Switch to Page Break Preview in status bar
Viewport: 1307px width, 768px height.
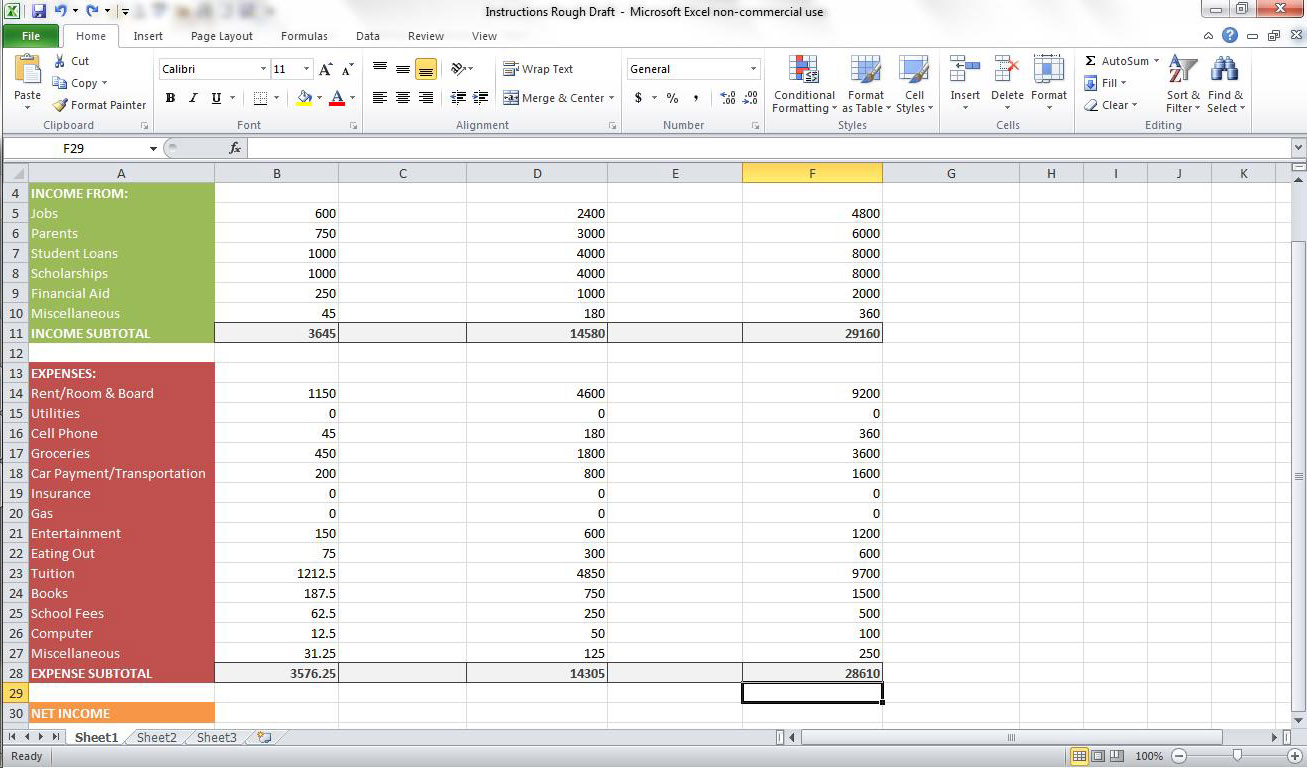tap(1117, 756)
